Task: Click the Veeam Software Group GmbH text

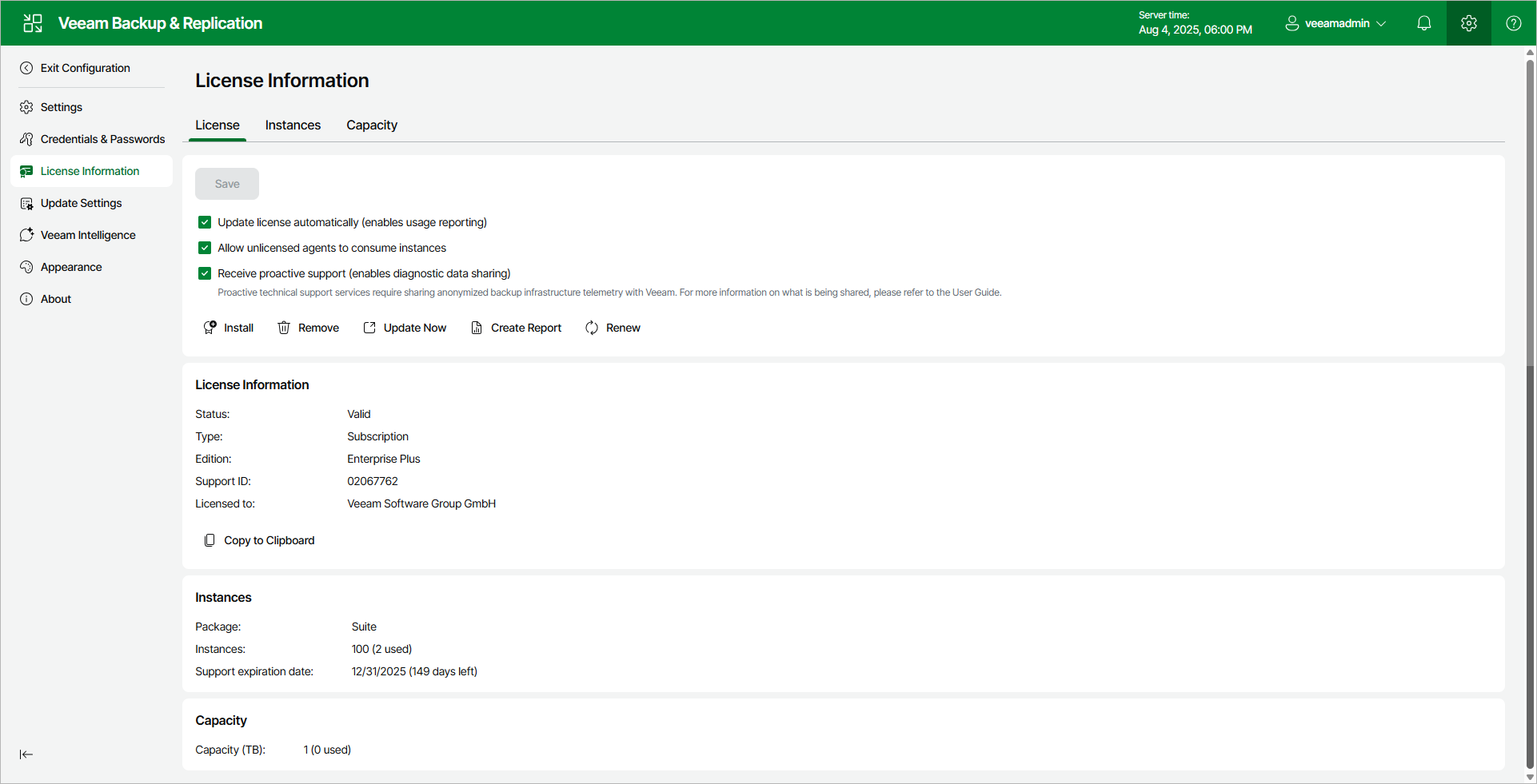Action: click(421, 503)
